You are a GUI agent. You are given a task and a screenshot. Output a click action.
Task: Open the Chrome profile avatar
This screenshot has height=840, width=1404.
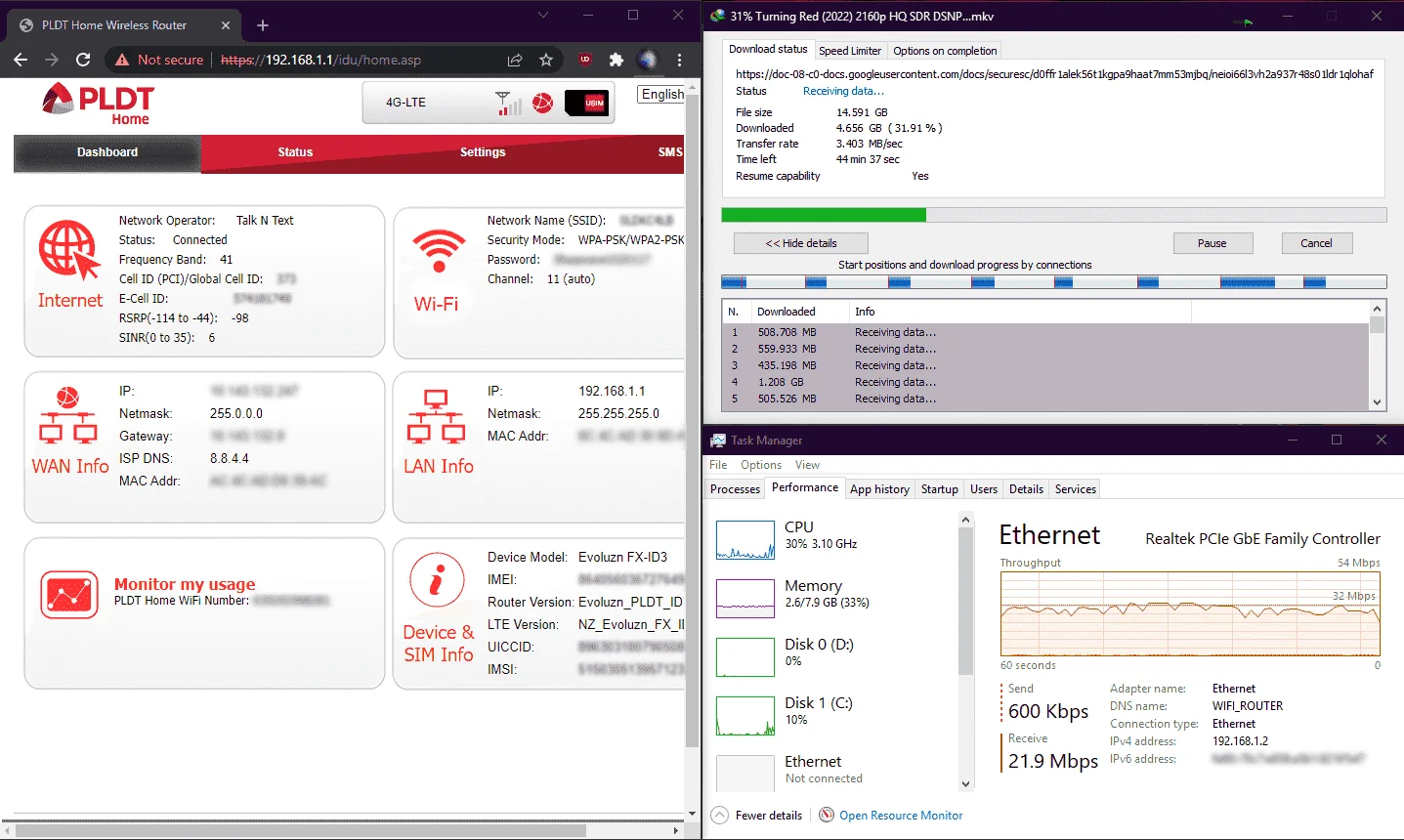(648, 60)
